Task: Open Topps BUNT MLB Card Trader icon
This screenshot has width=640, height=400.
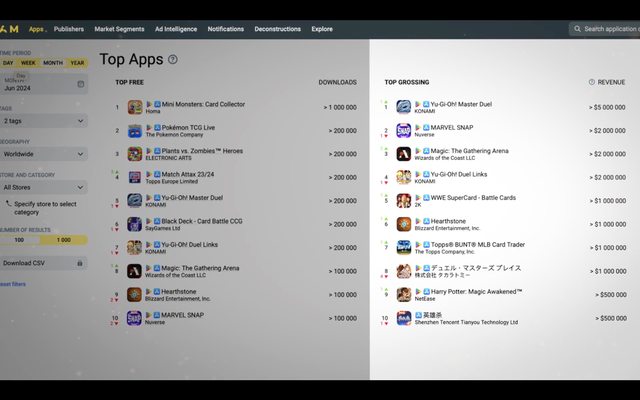Action: (404, 248)
